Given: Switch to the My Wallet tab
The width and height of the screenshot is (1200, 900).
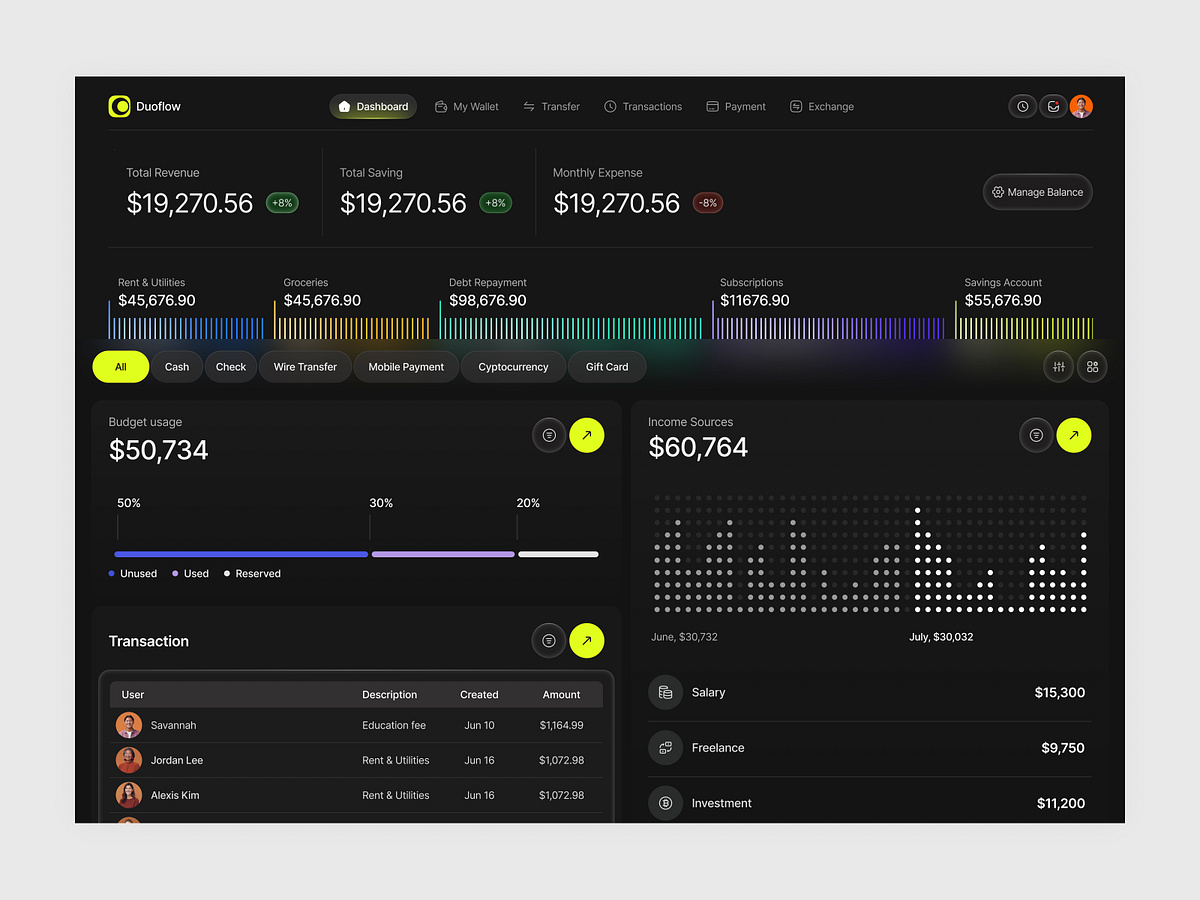Looking at the screenshot, I should pyautogui.click(x=466, y=106).
